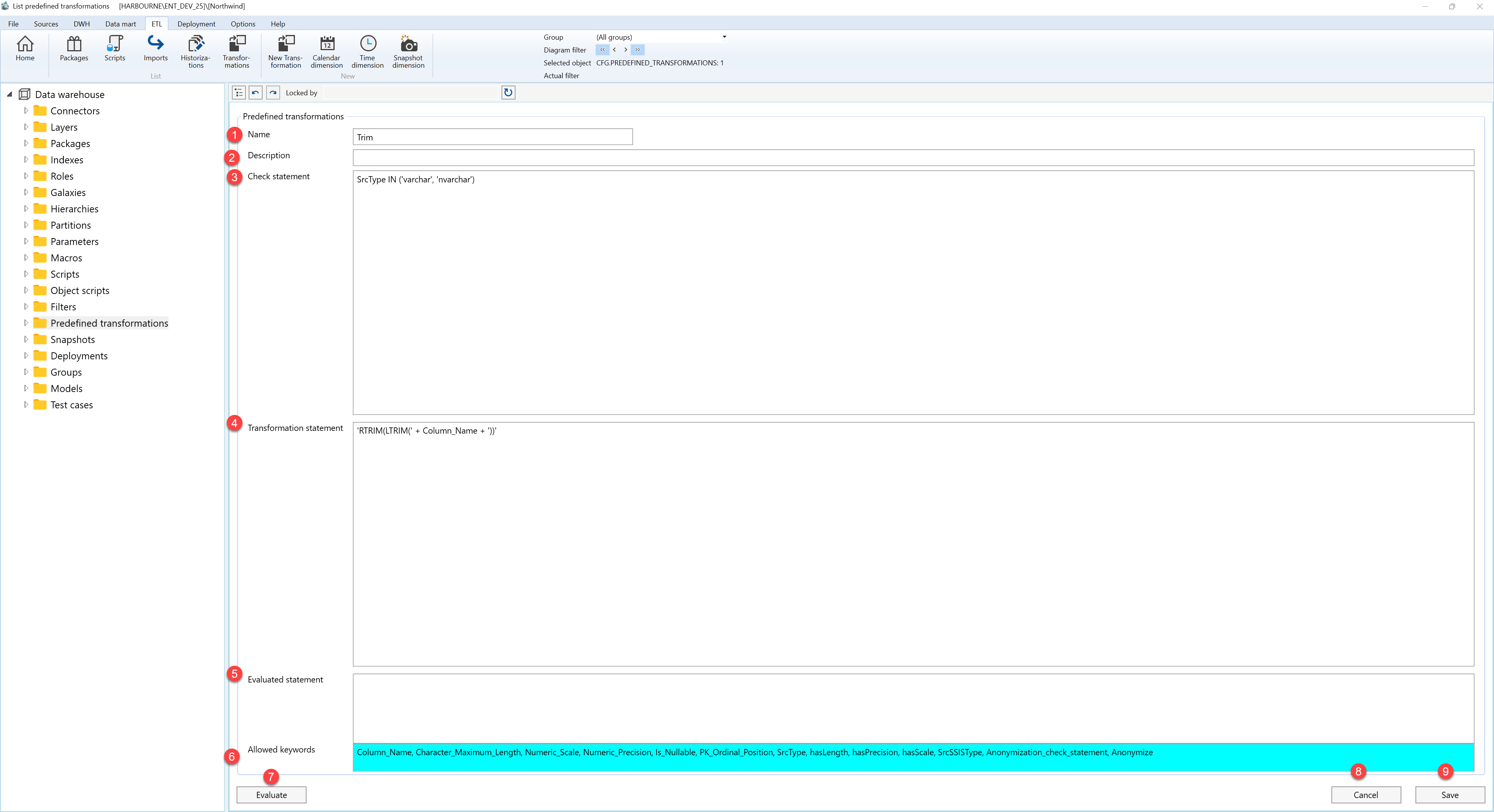Expand the Galaxies tree node
Screen dimensions: 1494x812
(26, 192)
